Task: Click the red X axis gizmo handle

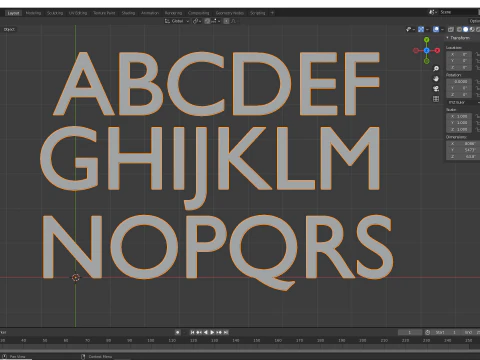Action: pyautogui.click(x=437, y=51)
